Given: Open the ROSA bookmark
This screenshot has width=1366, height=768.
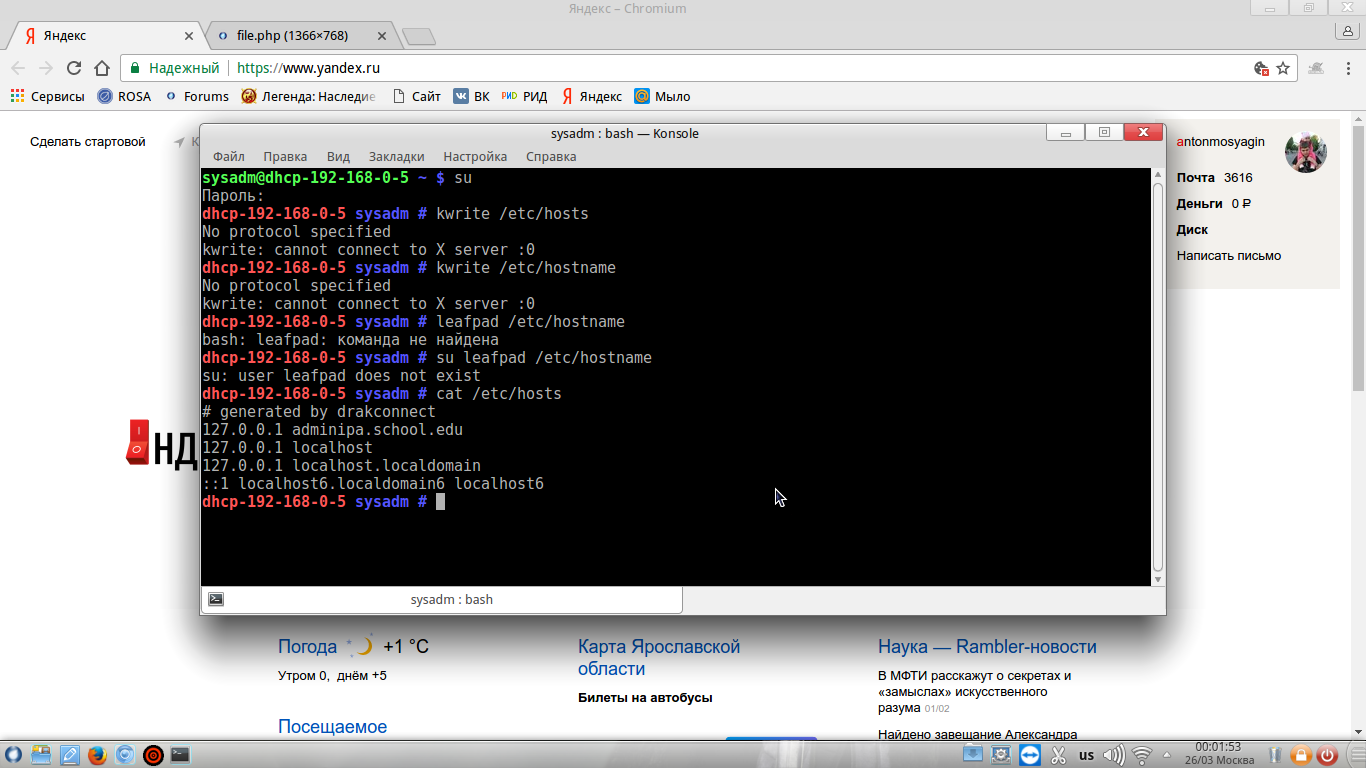Looking at the screenshot, I should coord(124,97).
